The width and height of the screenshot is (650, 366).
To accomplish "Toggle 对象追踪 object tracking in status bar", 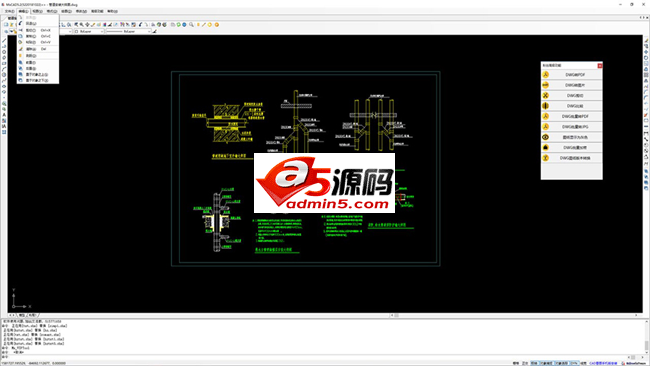I will click(x=561, y=363).
